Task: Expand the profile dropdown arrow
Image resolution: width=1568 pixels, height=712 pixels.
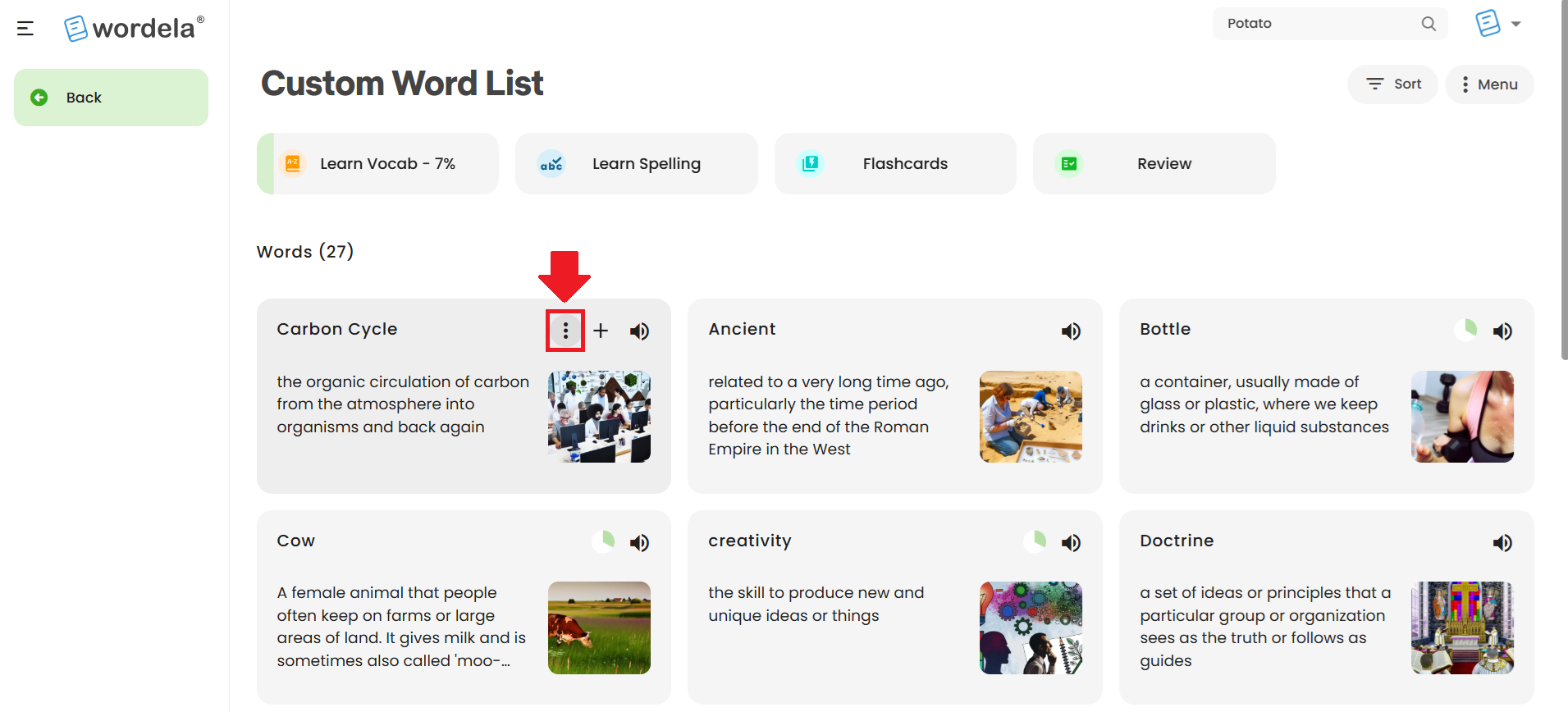Action: point(1516,24)
